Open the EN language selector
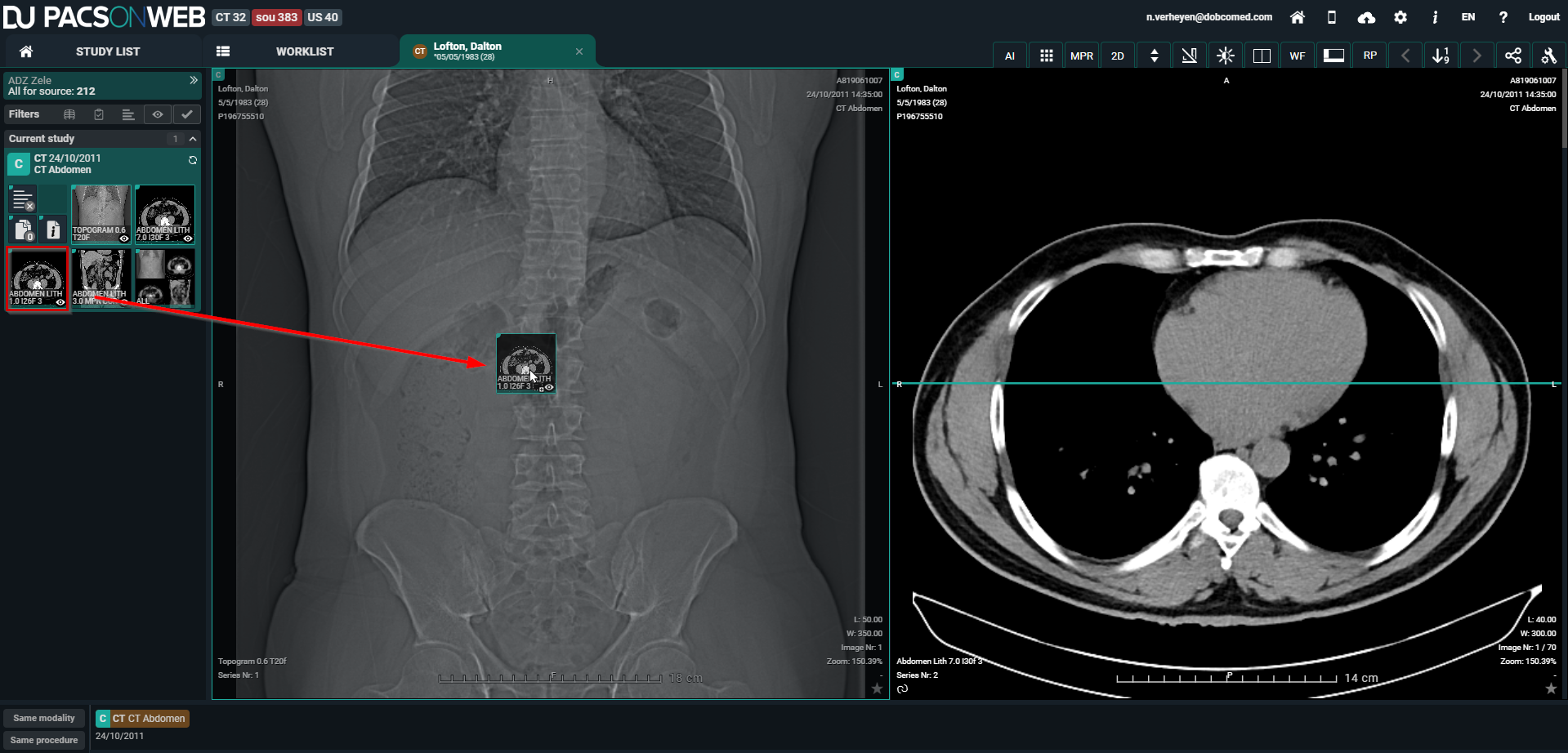Image resolution: width=1568 pixels, height=753 pixels. tap(1467, 17)
